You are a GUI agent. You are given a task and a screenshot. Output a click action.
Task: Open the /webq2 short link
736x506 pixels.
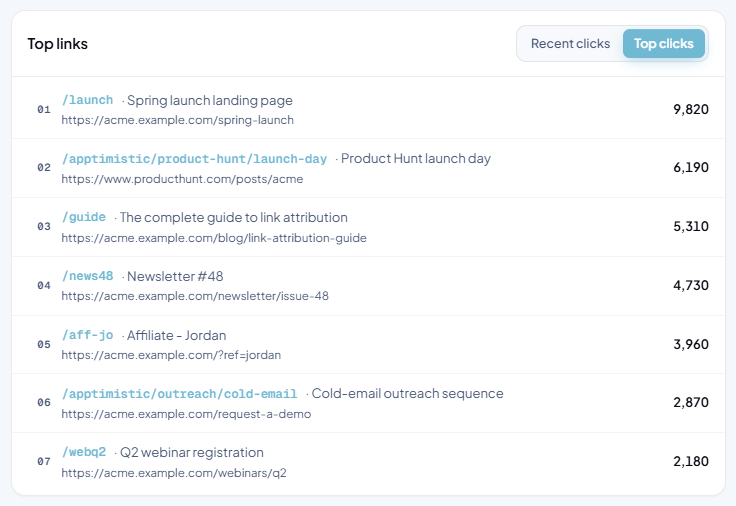84,452
